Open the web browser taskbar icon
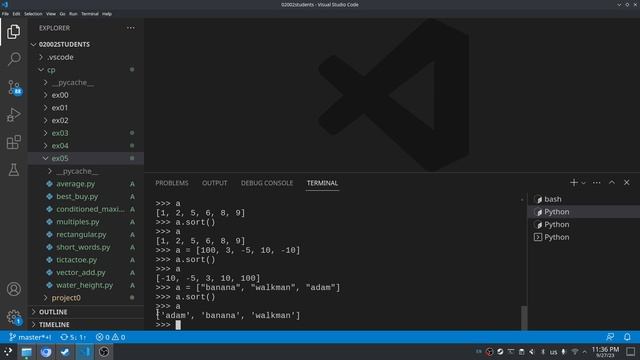The width and height of the screenshot is (640, 360). tap(46, 351)
